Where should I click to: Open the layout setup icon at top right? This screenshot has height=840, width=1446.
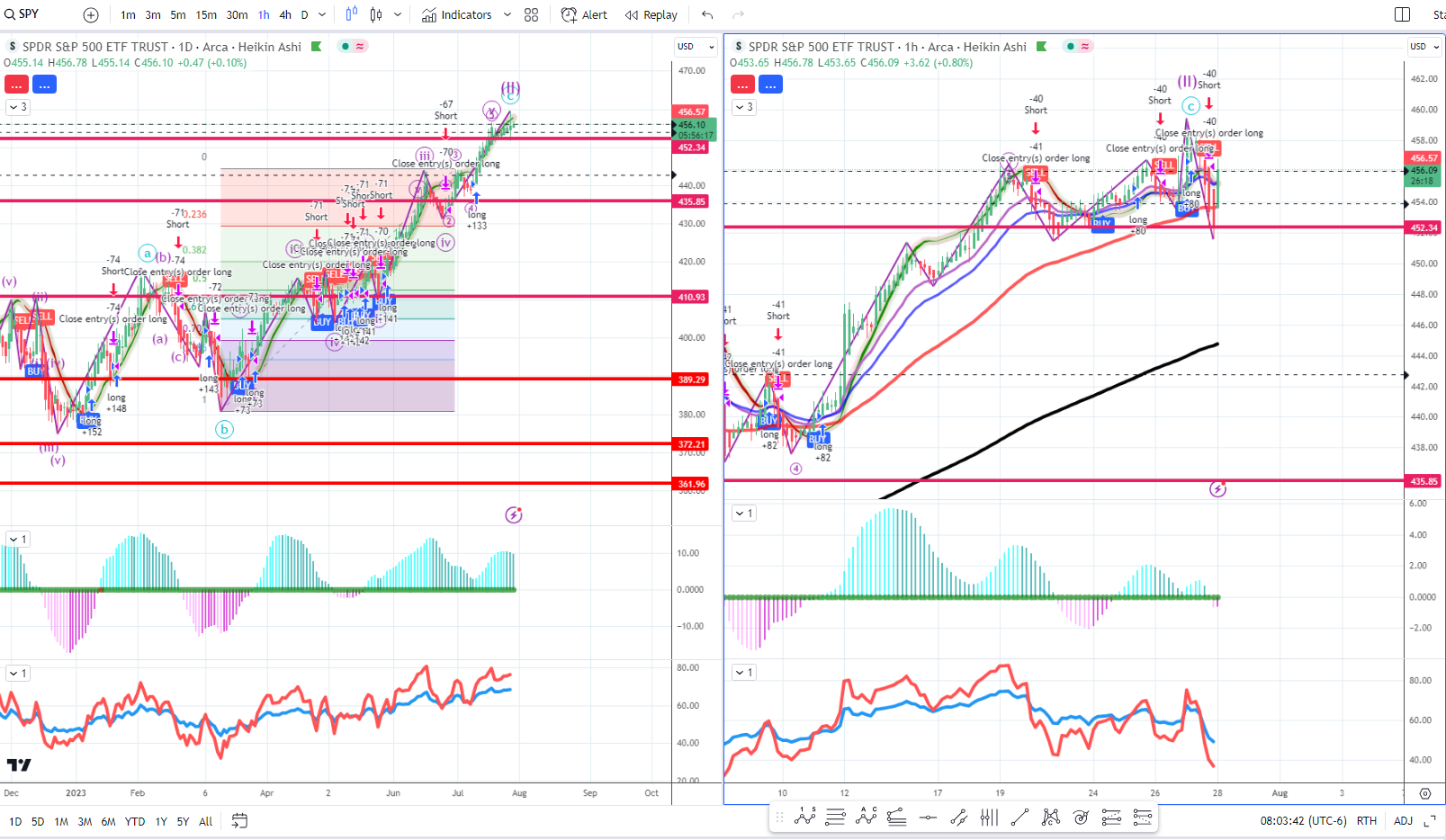1402,14
